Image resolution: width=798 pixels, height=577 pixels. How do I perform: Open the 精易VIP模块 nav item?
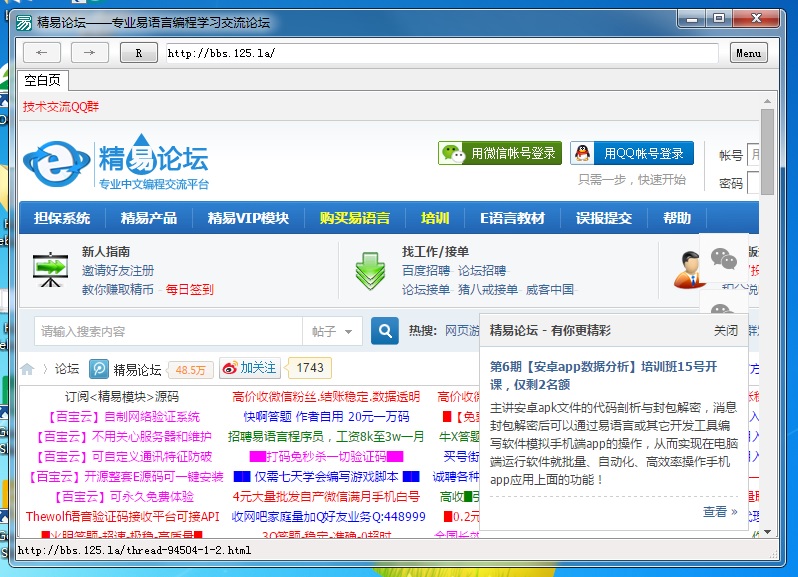point(248,218)
